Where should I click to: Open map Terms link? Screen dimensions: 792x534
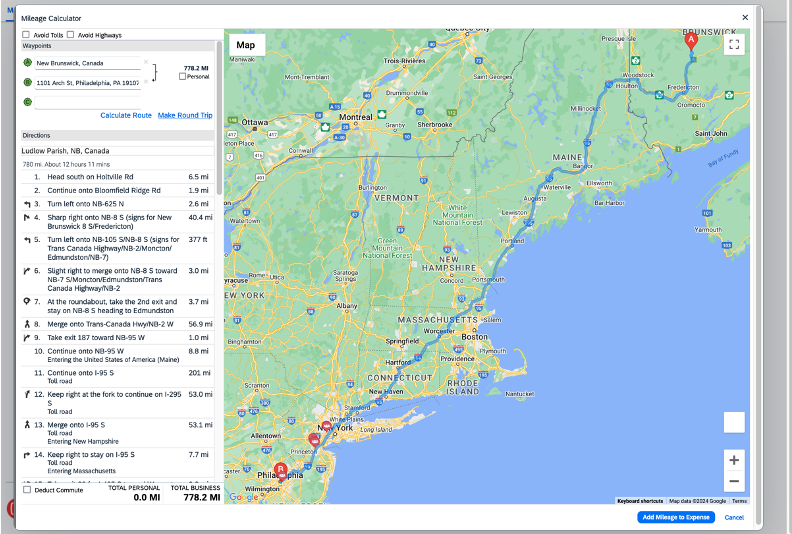click(739, 501)
